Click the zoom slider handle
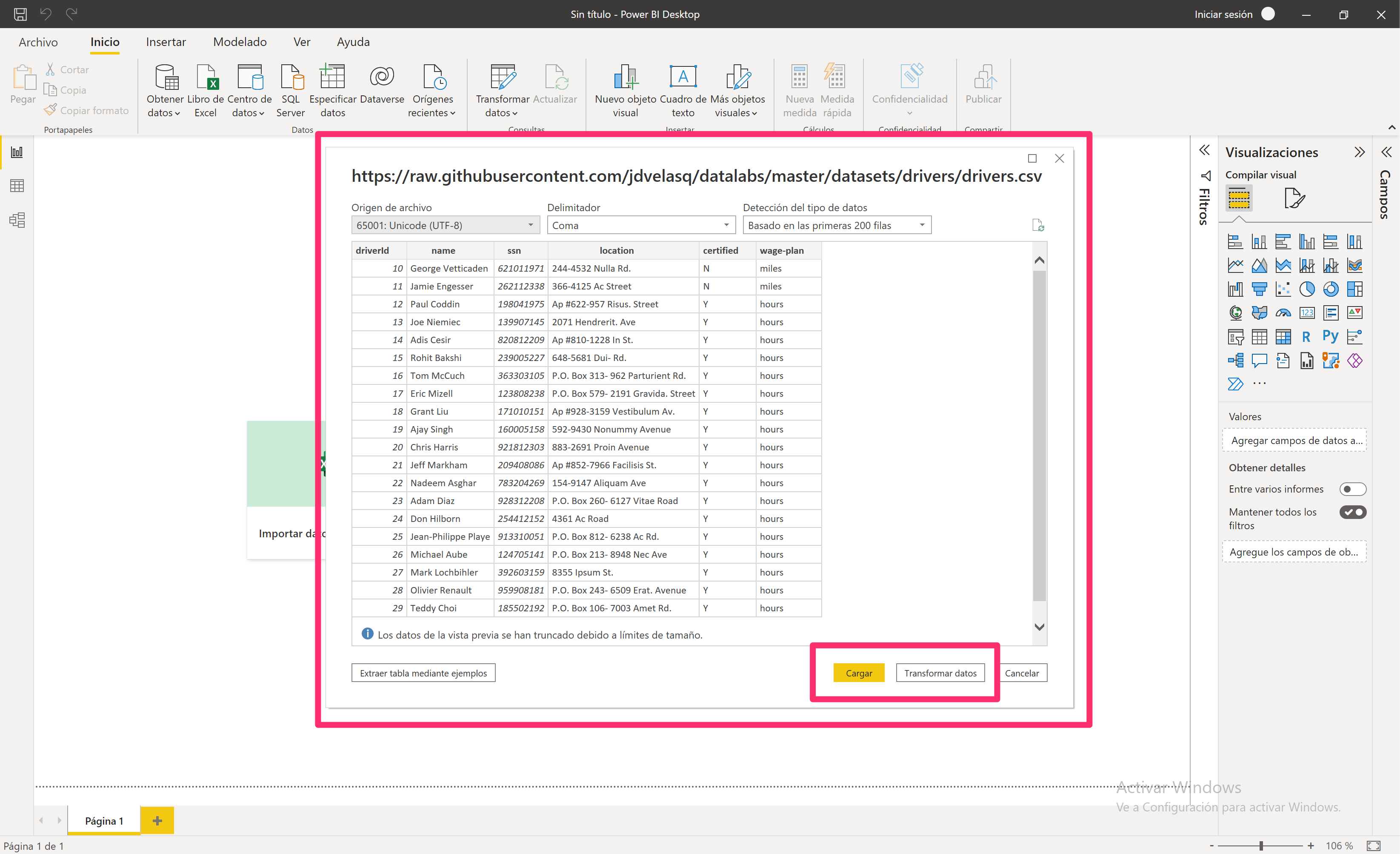1400x854 pixels. point(1261,846)
